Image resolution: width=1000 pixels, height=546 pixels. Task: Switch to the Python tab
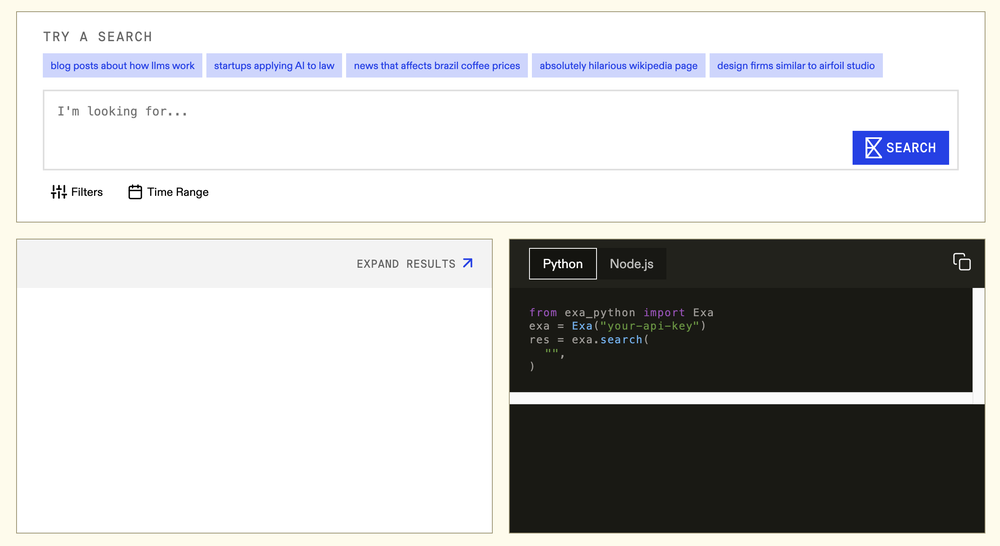click(562, 264)
